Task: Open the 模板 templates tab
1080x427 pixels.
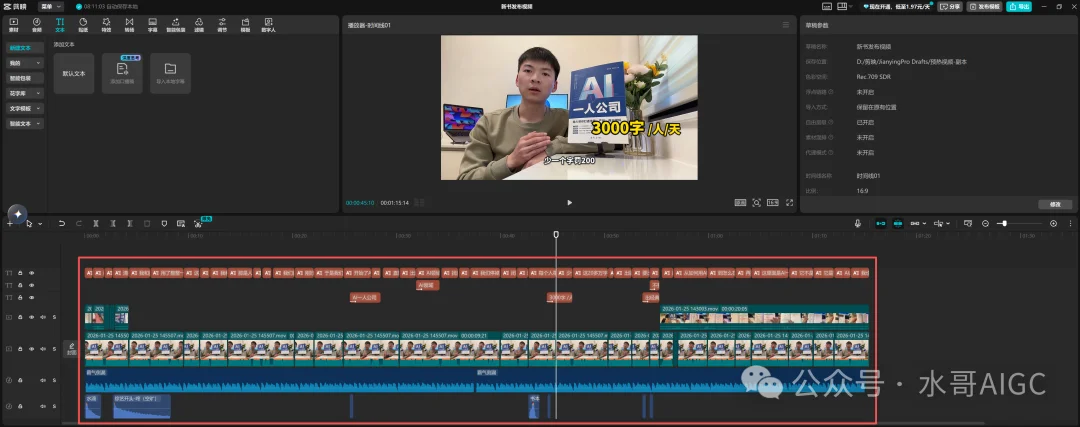Action: [x=245, y=25]
